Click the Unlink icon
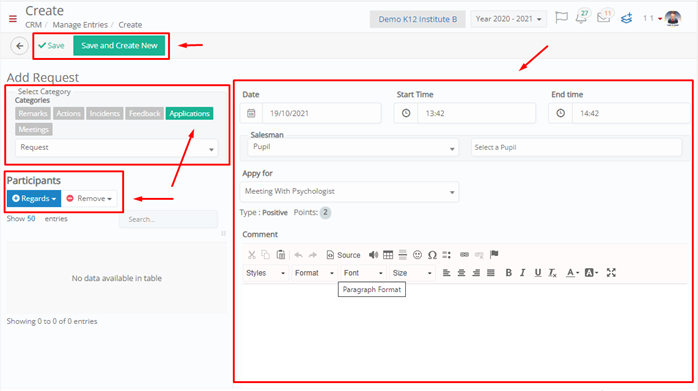Image resolution: width=698 pixels, height=391 pixels. [x=479, y=255]
